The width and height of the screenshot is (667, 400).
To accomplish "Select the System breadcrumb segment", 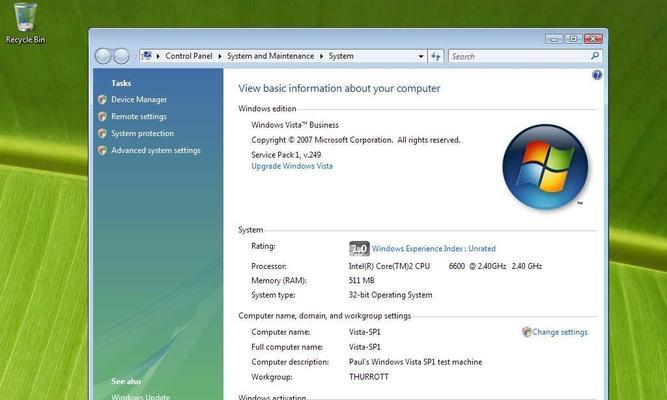I will click(341, 56).
